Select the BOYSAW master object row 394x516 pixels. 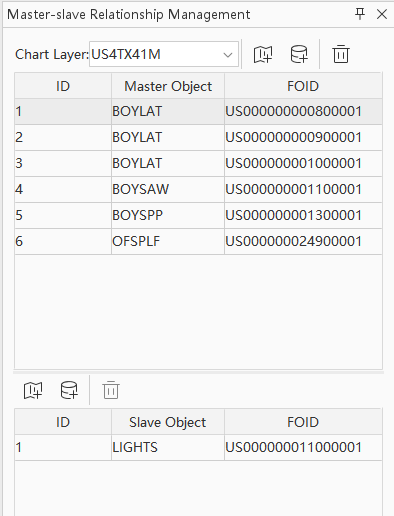(x=198, y=189)
